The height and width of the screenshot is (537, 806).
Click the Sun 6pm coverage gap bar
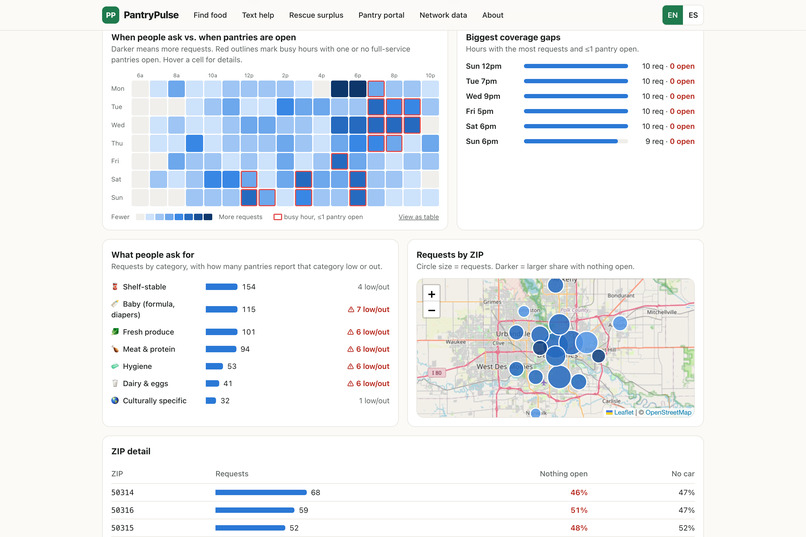576,141
